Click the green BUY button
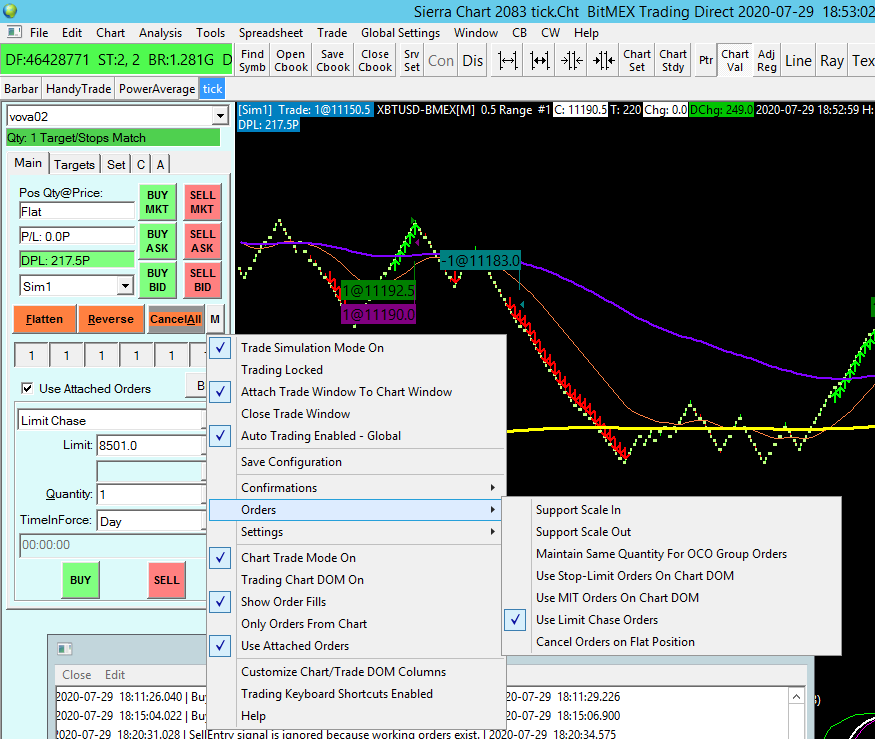 (80, 579)
